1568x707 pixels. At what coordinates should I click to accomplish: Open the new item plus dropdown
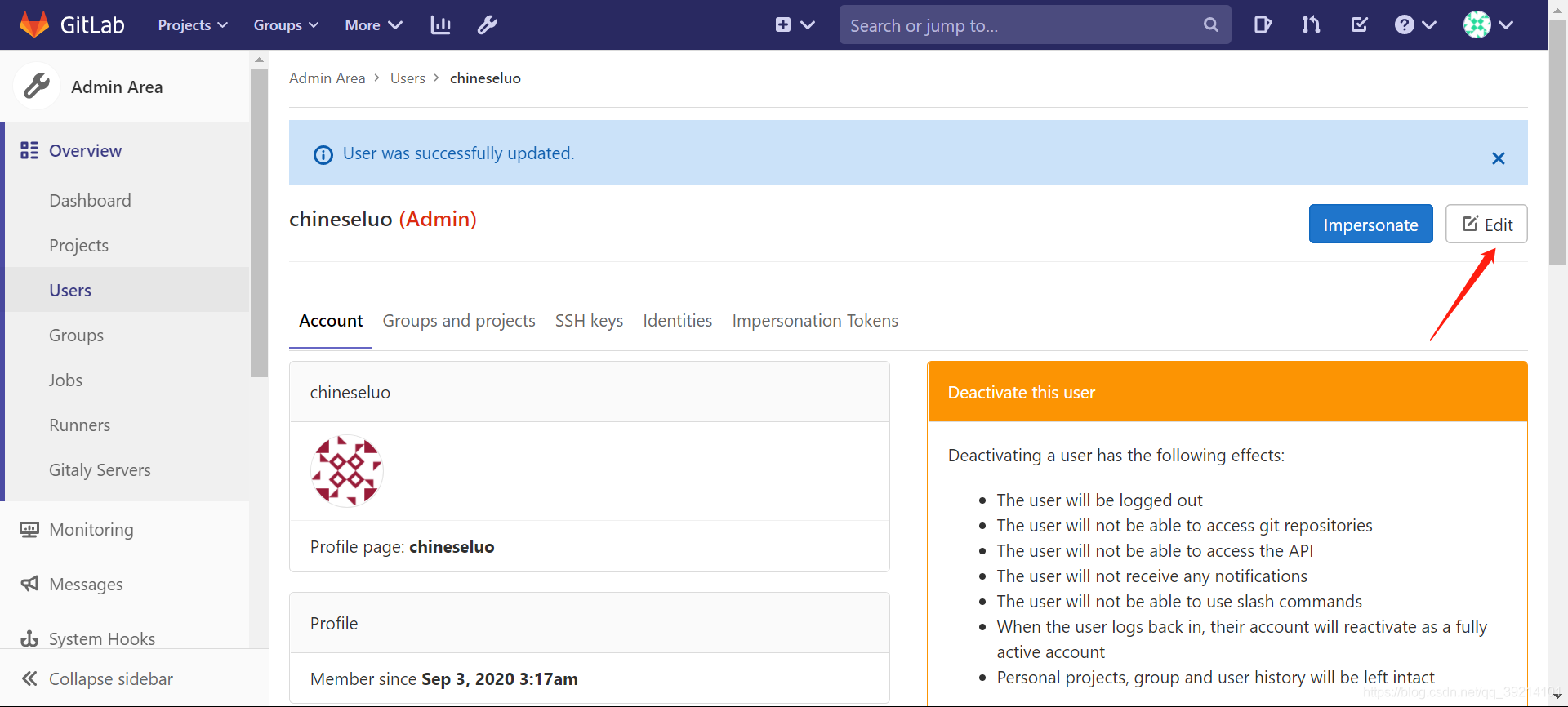(x=795, y=25)
